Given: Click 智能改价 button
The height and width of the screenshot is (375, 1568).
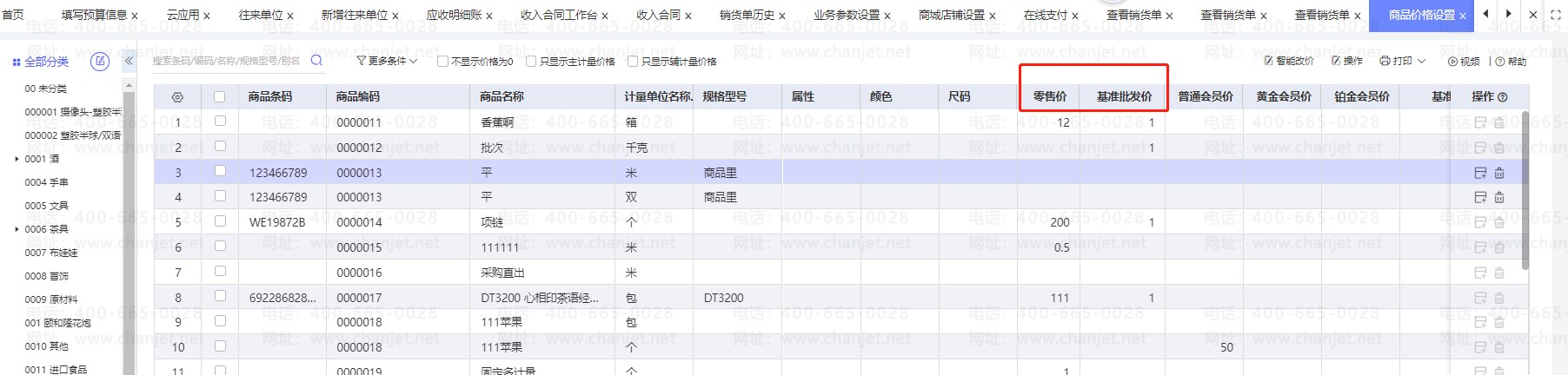Looking at the screenshot, I should (x=1289, y=61).
